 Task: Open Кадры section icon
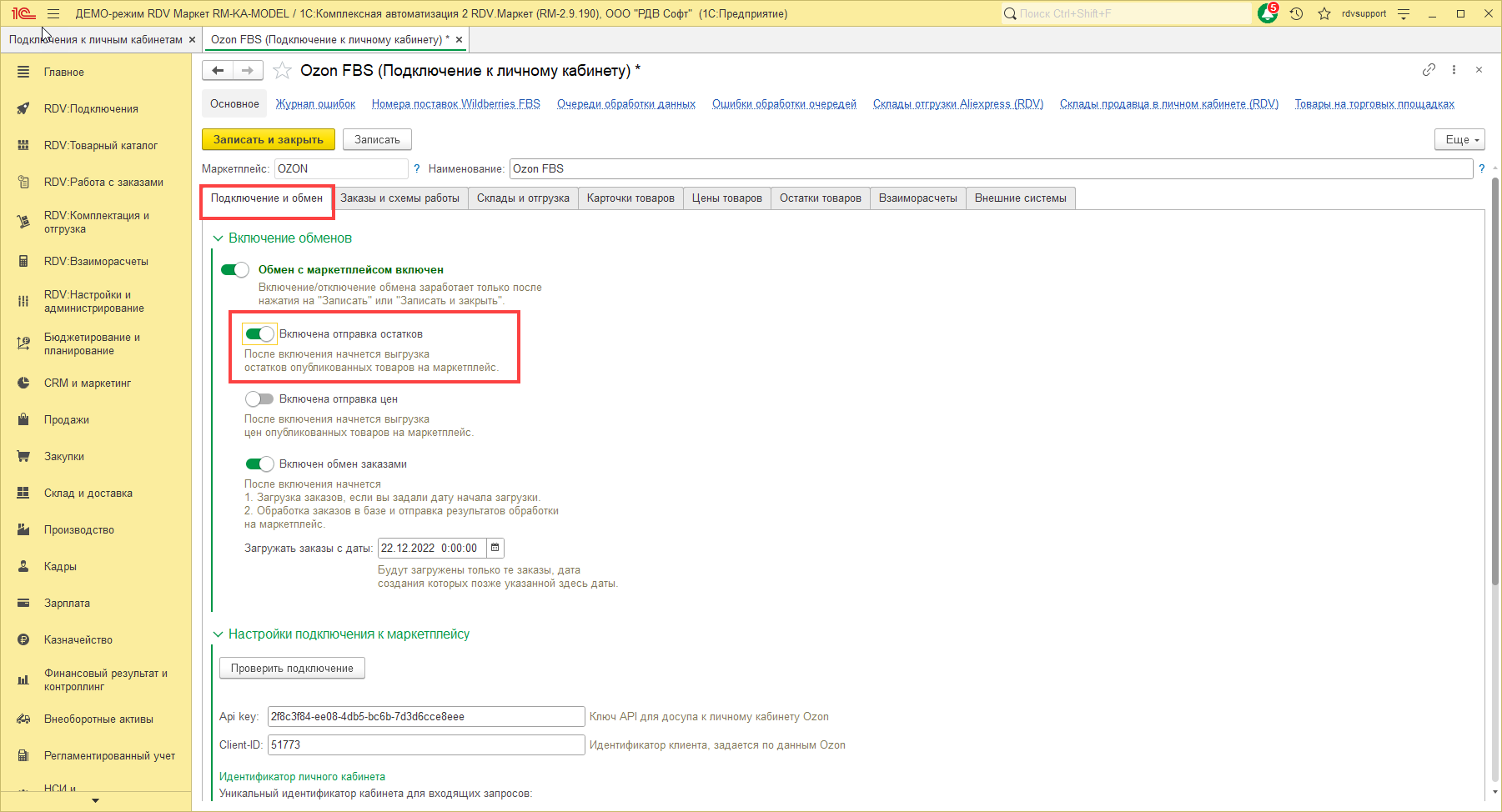click(23, 566)
